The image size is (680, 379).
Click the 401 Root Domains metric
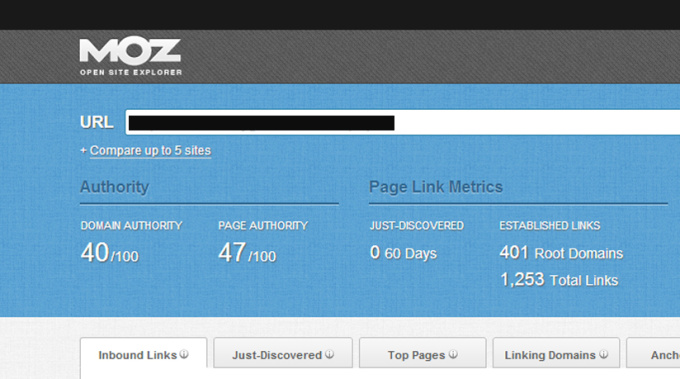pyautogui.click(x=561, y=253)
